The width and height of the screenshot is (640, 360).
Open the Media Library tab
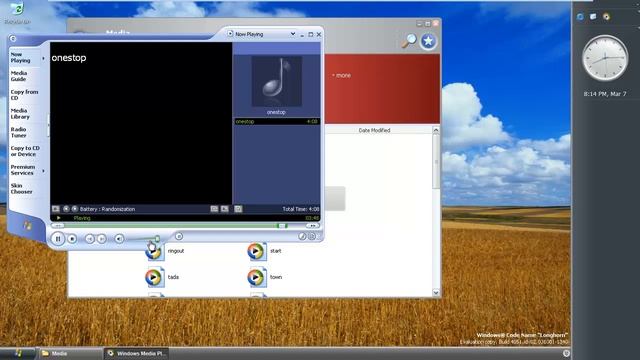pos(20,113)
